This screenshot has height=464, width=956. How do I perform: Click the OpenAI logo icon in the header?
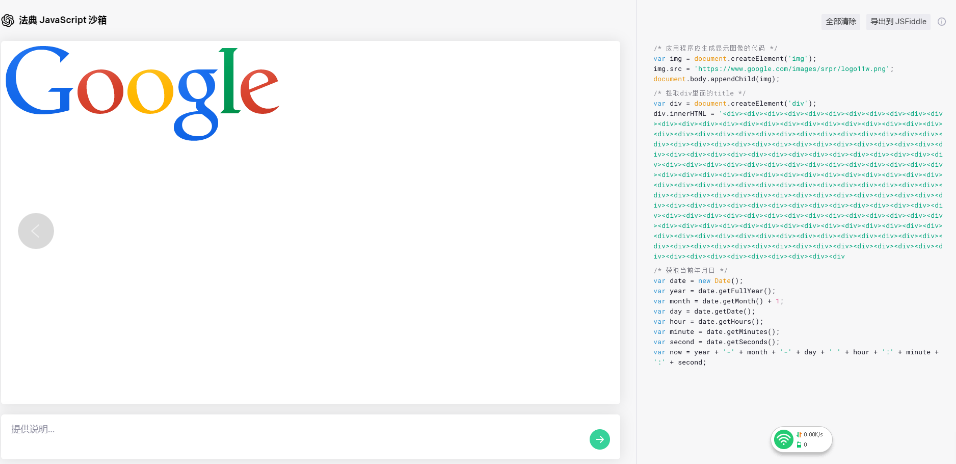(x=8, y=20)
